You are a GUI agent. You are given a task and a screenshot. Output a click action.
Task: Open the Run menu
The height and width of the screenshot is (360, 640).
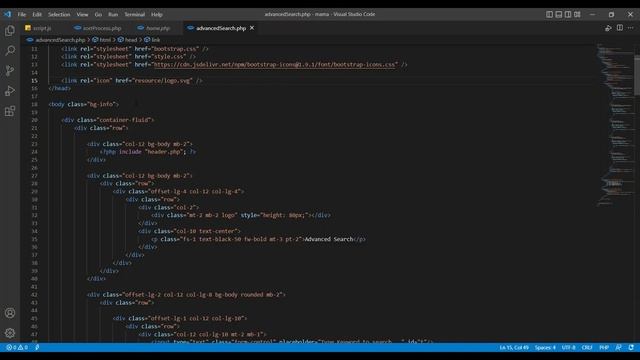point(113,14)
